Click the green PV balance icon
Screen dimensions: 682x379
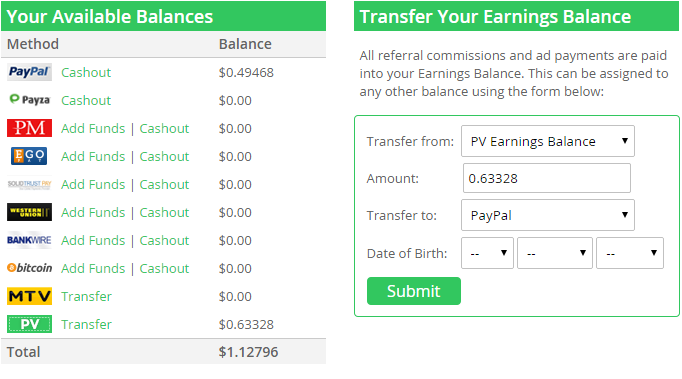click(29, 324)
